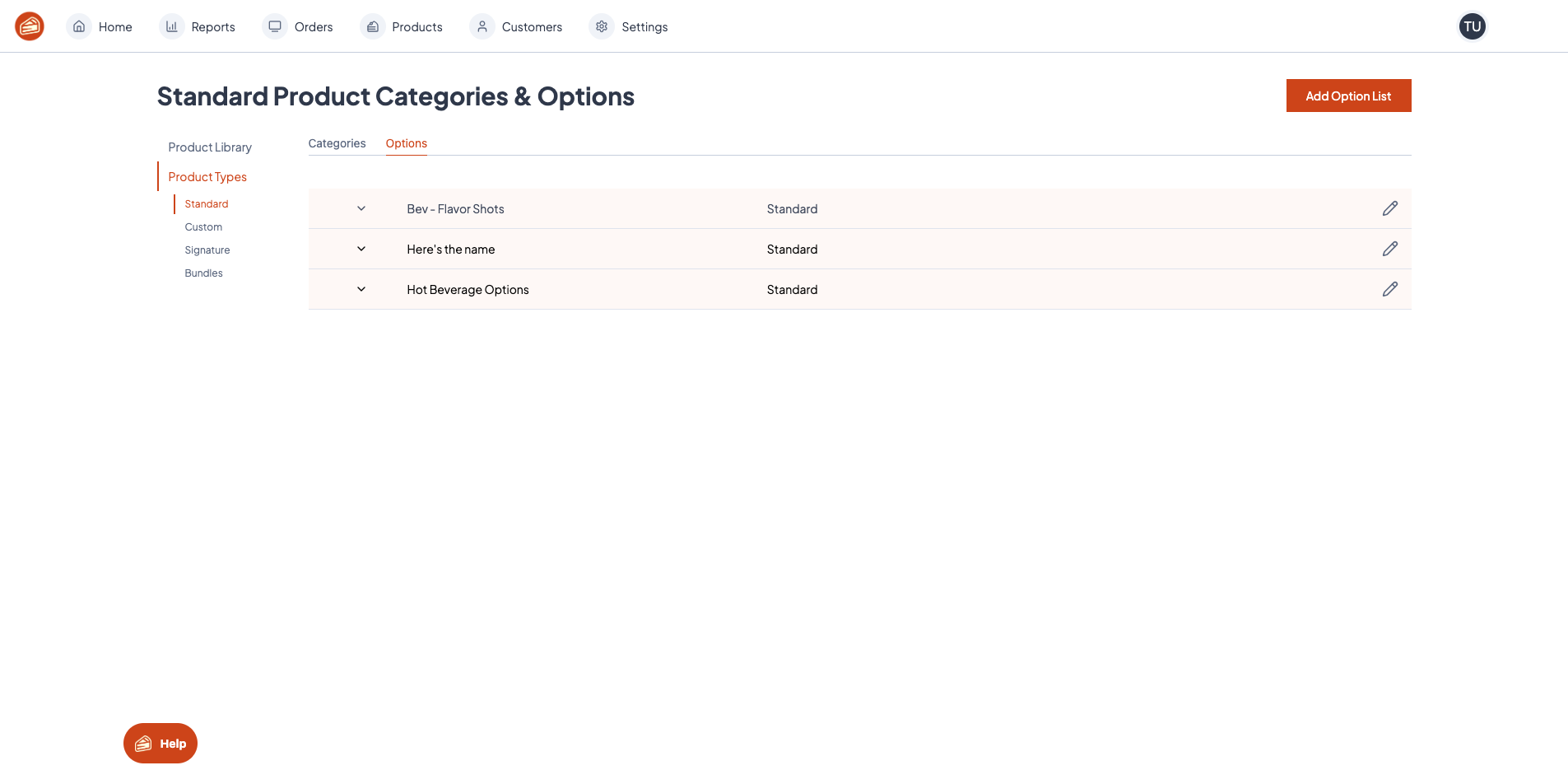Expand the Here's the name row

[361, 249]
